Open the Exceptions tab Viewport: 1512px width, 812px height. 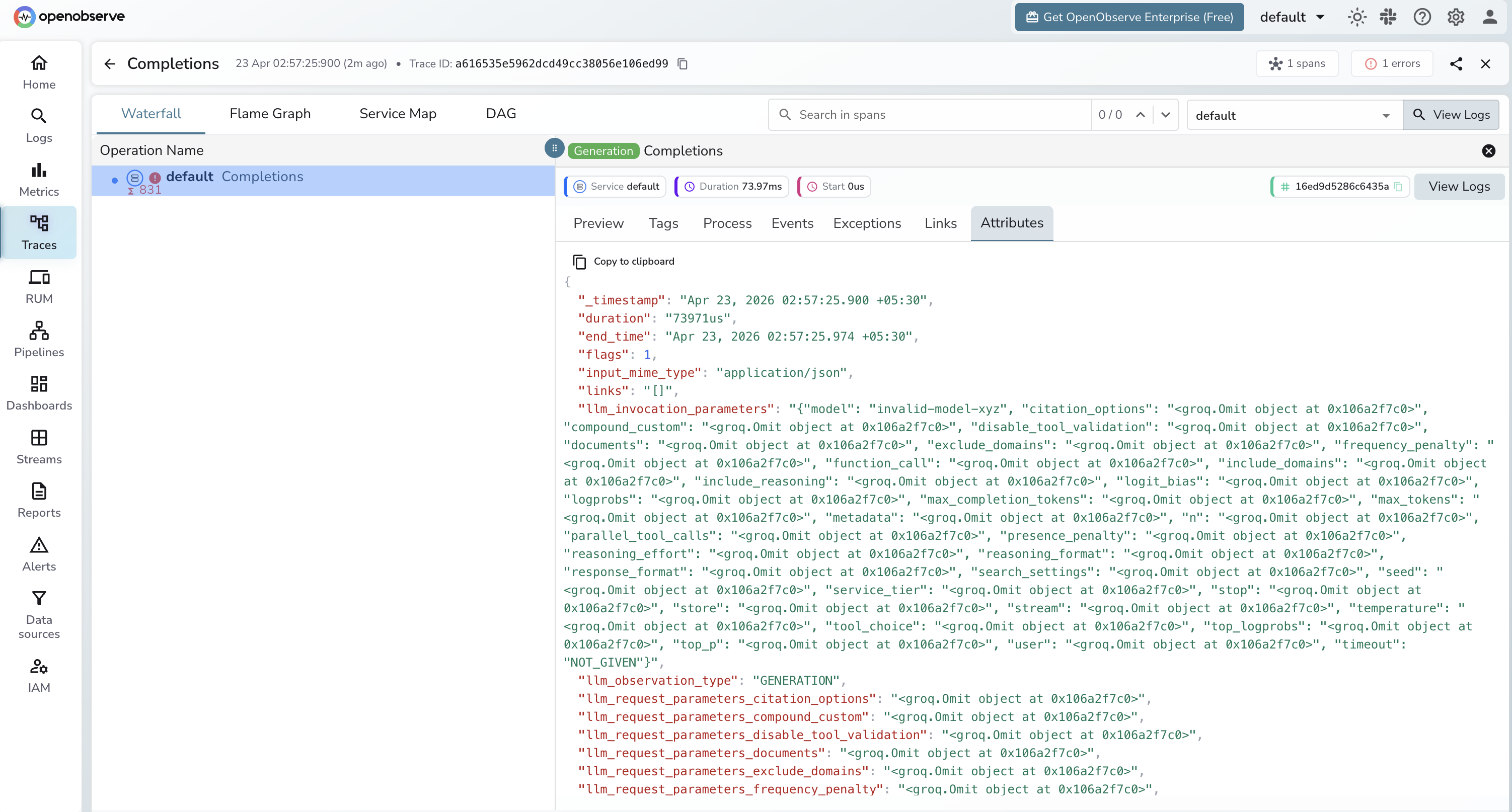[x=868, y=223]
